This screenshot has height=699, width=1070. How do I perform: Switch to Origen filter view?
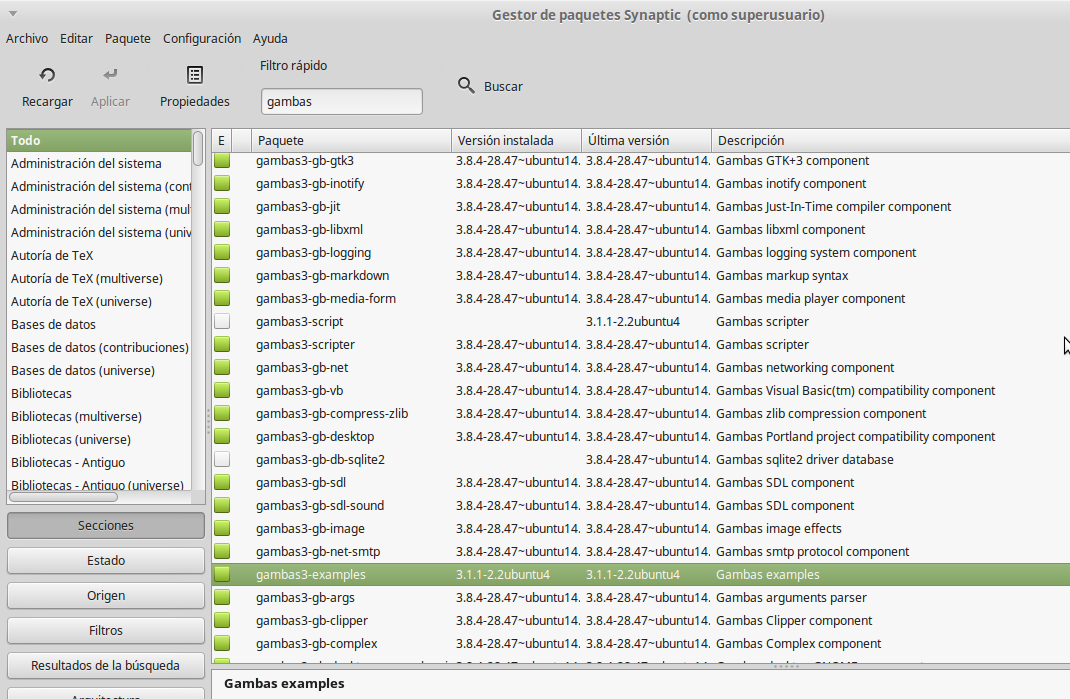coord(106,595)
